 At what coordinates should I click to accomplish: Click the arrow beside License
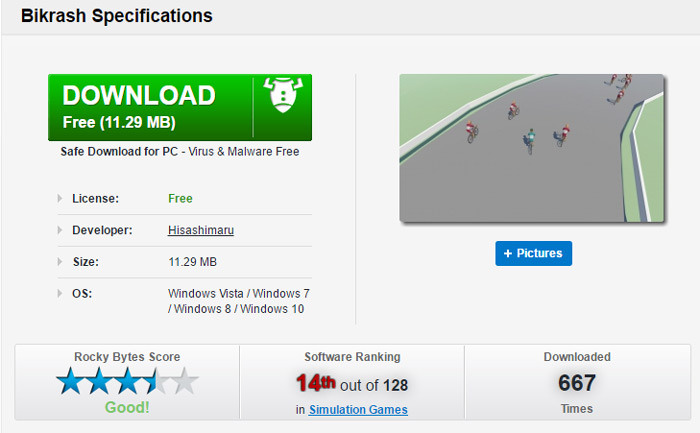pyautogui.click(x=60, y=198)
